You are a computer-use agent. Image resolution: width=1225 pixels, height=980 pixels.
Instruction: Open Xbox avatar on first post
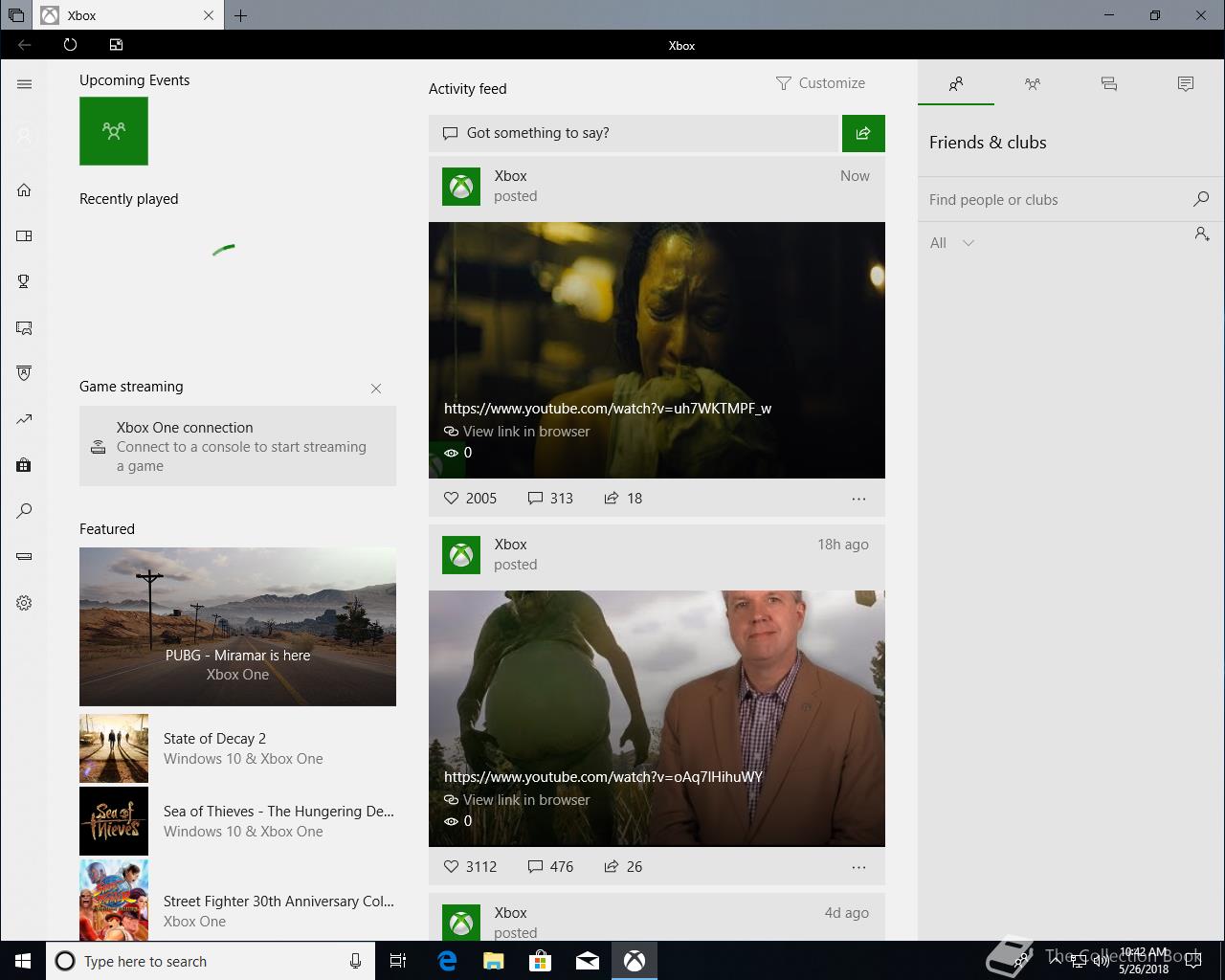pos(461,186)
